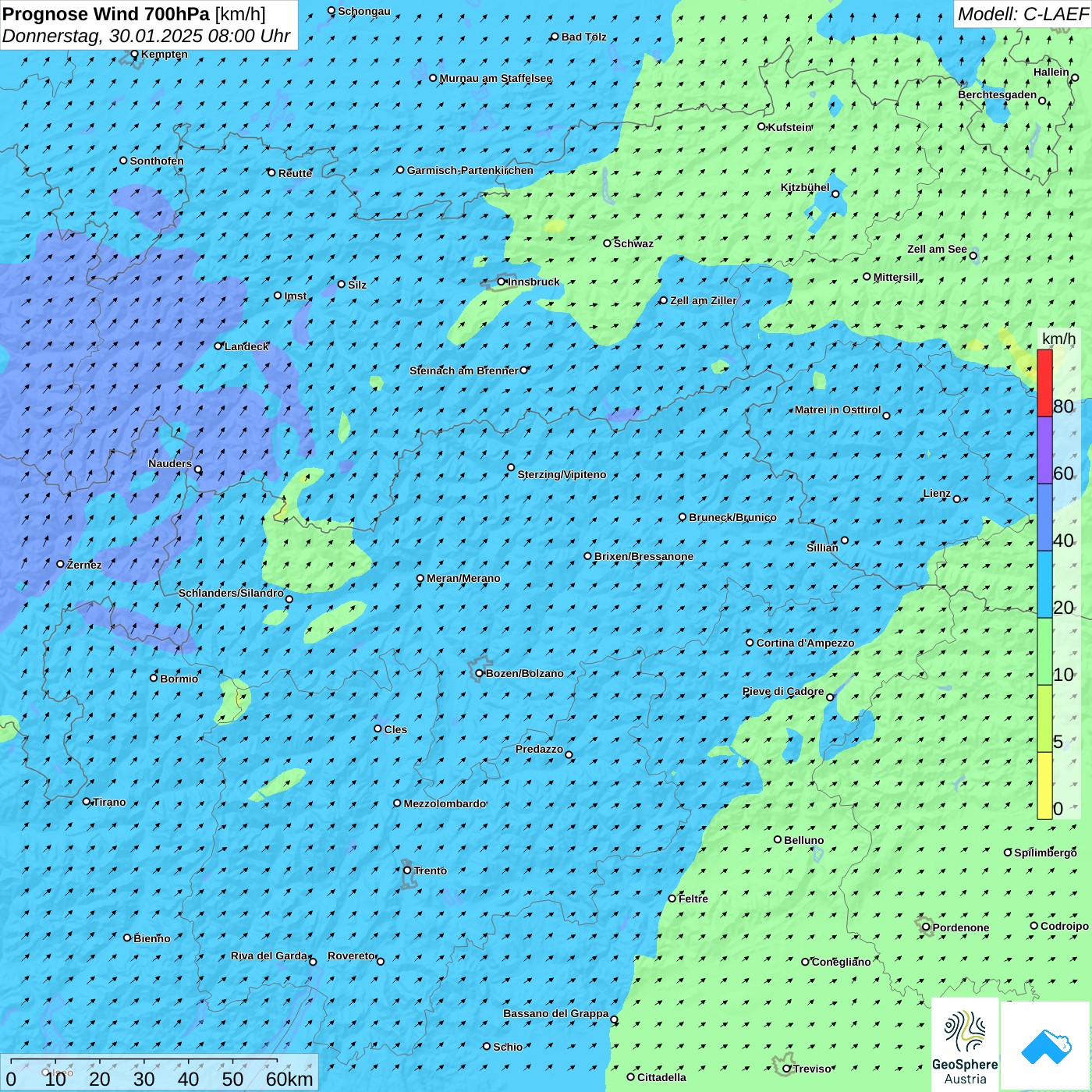Click the 'Modell: C-LAEF' label

(x=1022, y=14)
